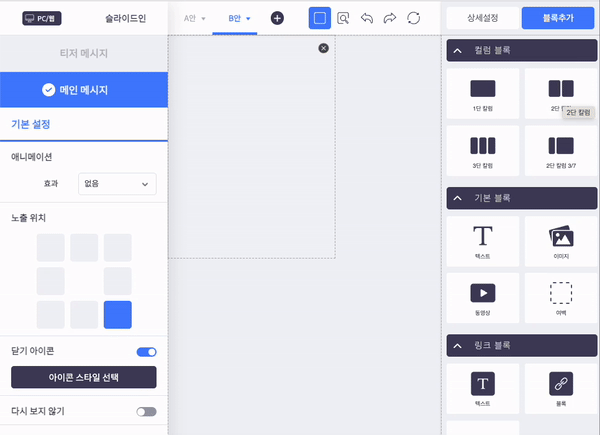Click the preview magnifier icon
This screenshot has width=600, height=435.
click(x=344, y=18)
